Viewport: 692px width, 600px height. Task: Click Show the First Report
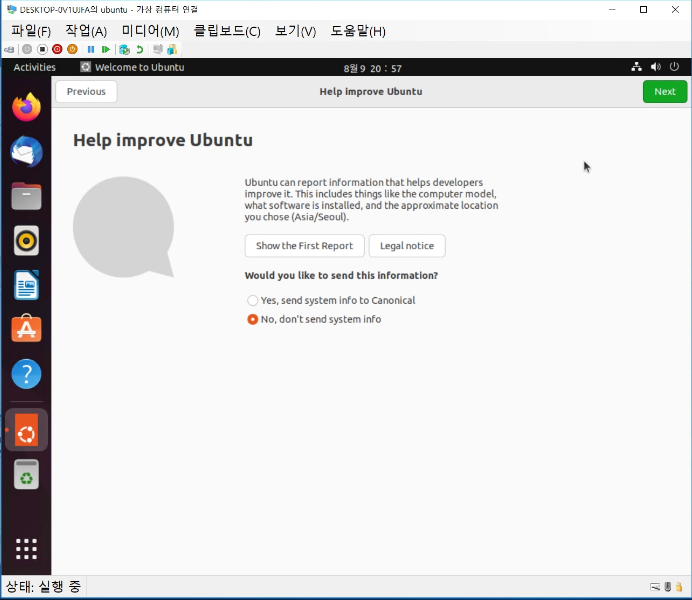(305, 246)
